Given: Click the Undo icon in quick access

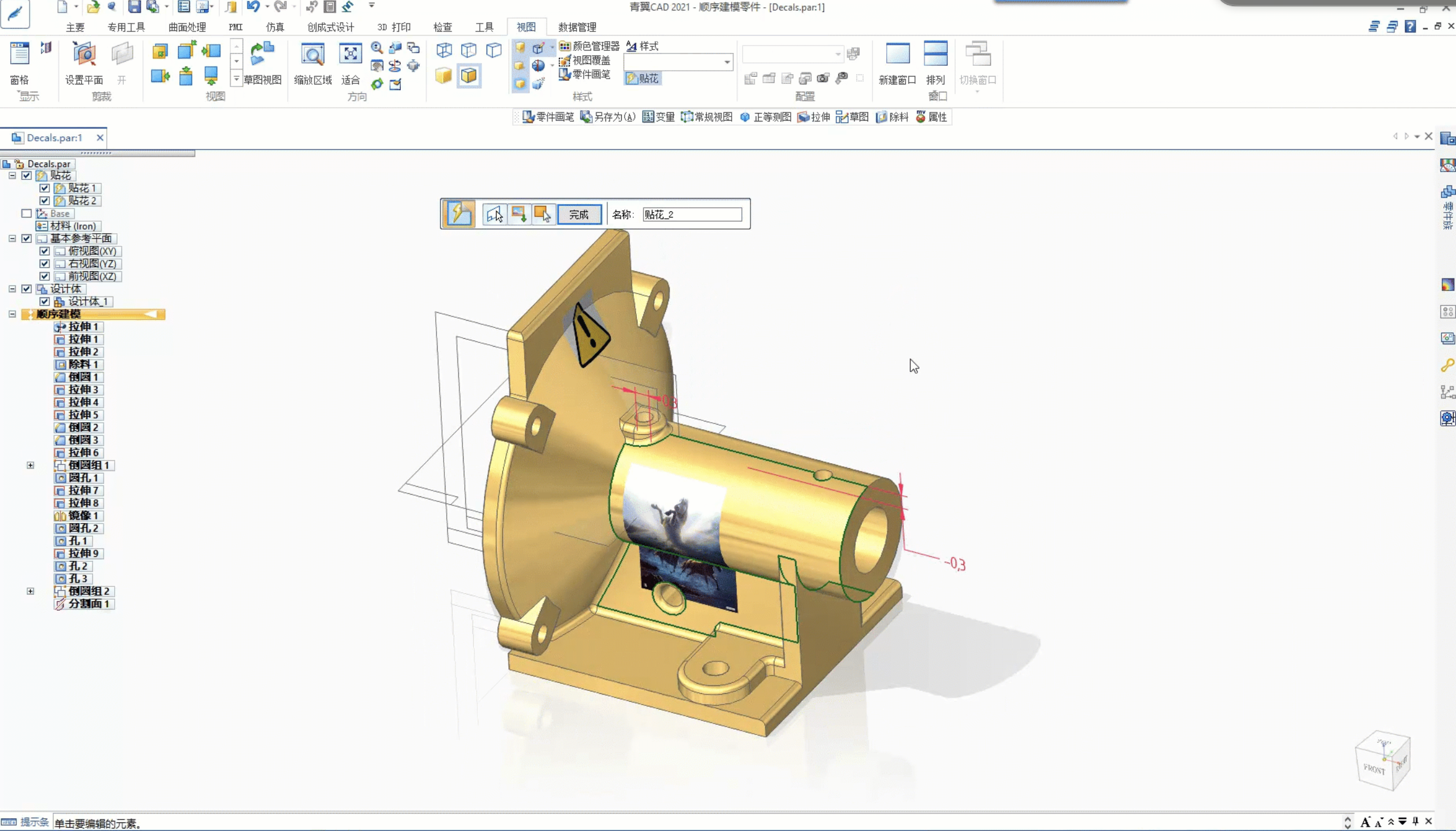Looking at the screenshot, I should click(x=253, y=7).
